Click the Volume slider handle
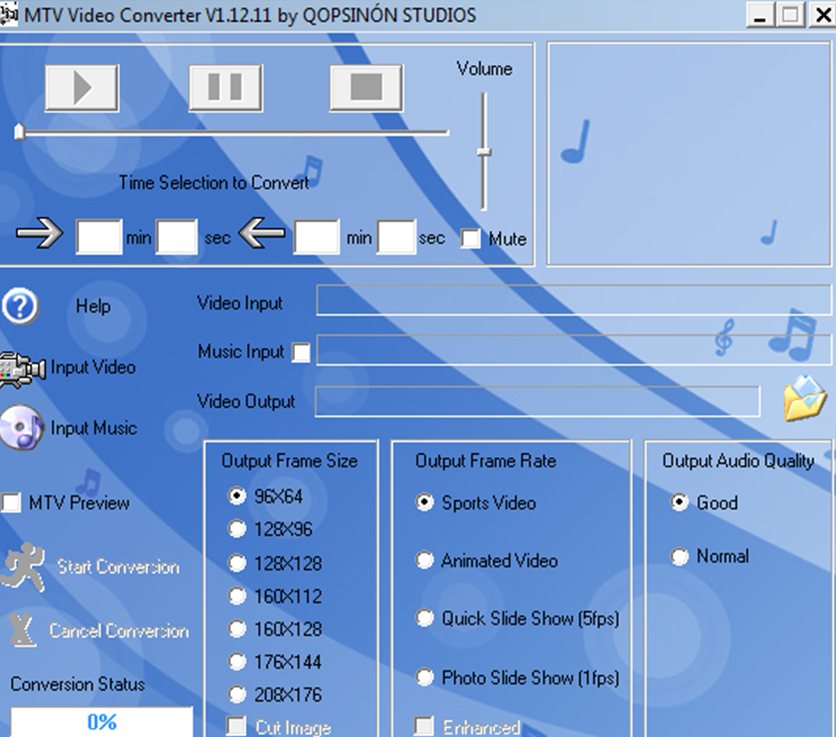Screen dimensions: 836x737 pyautogui.click(x=484, y=152)
